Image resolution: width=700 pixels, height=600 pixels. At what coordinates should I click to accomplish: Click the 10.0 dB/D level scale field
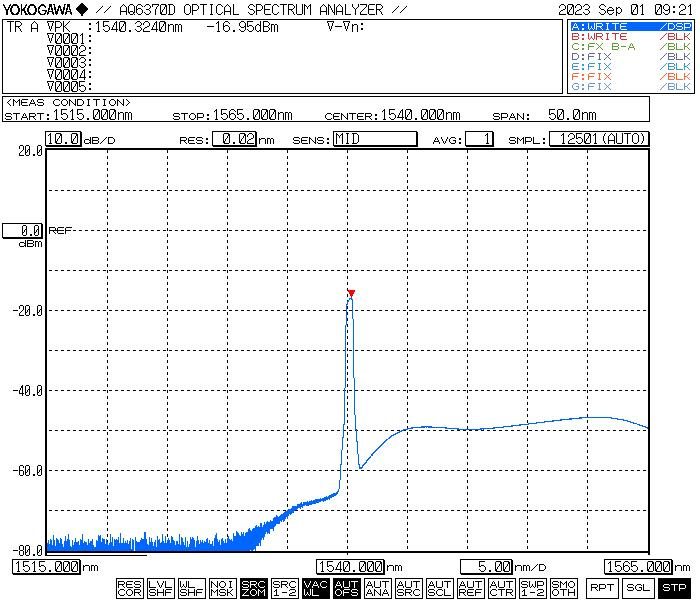tap(63, 139)
